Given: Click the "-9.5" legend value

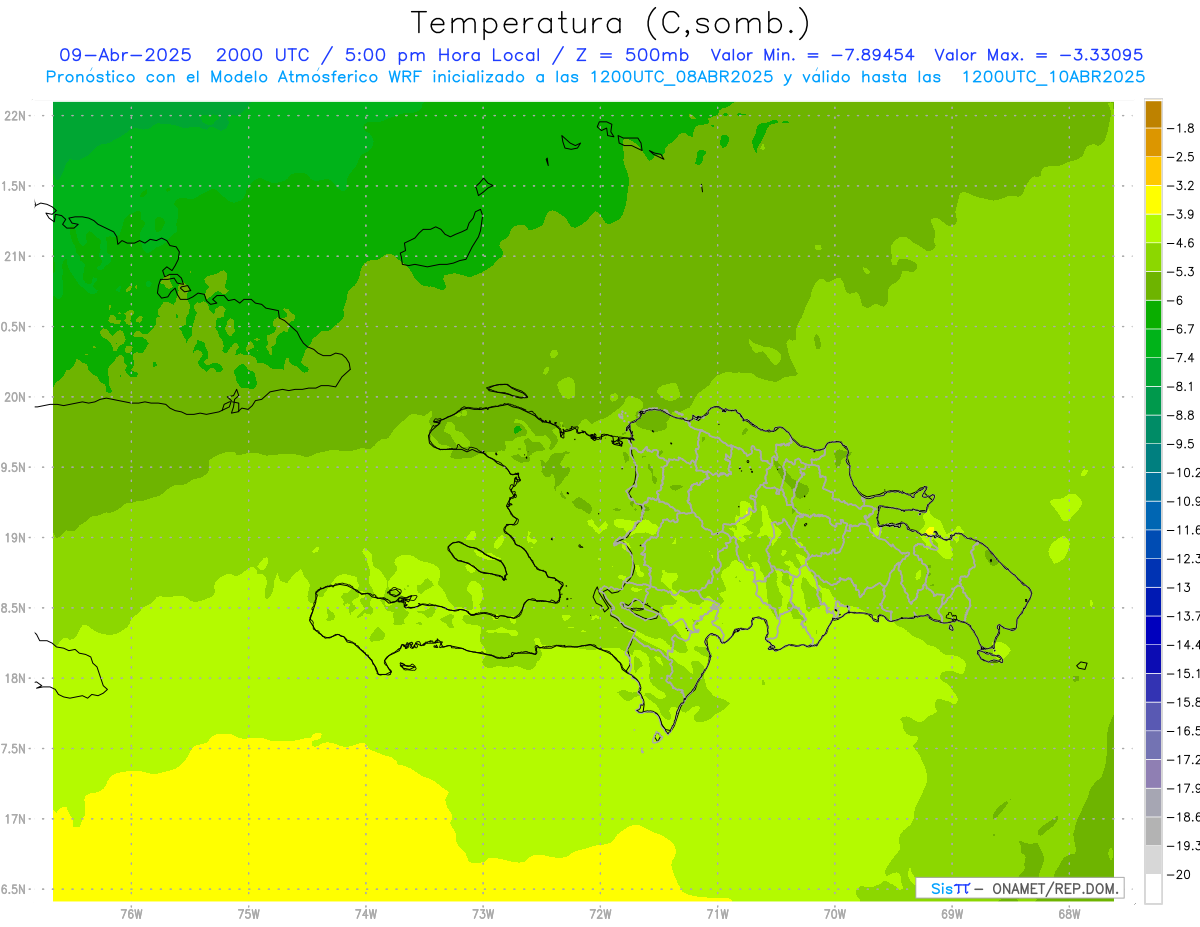Looking at the screenshot, I should tap(1182, 444).
